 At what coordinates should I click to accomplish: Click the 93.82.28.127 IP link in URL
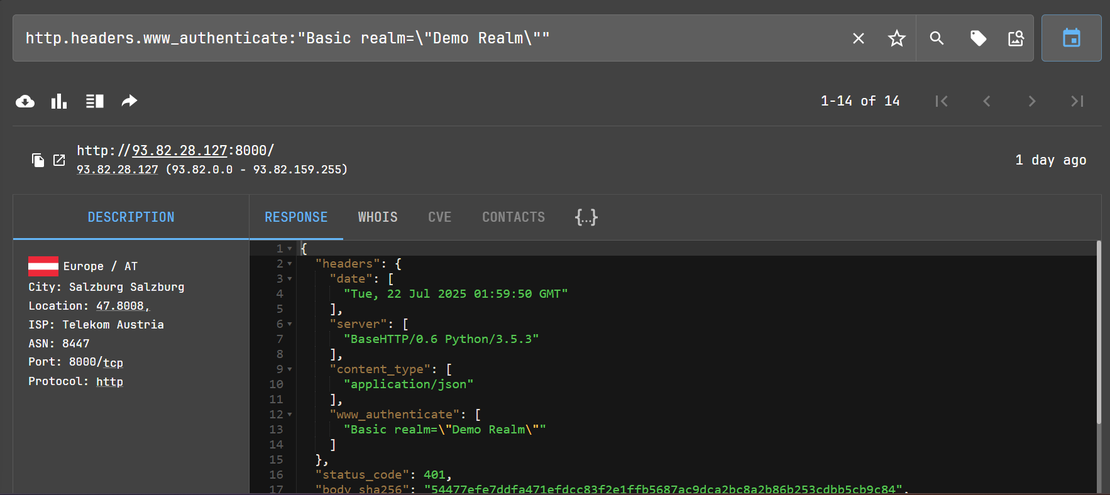coord(180,151)
